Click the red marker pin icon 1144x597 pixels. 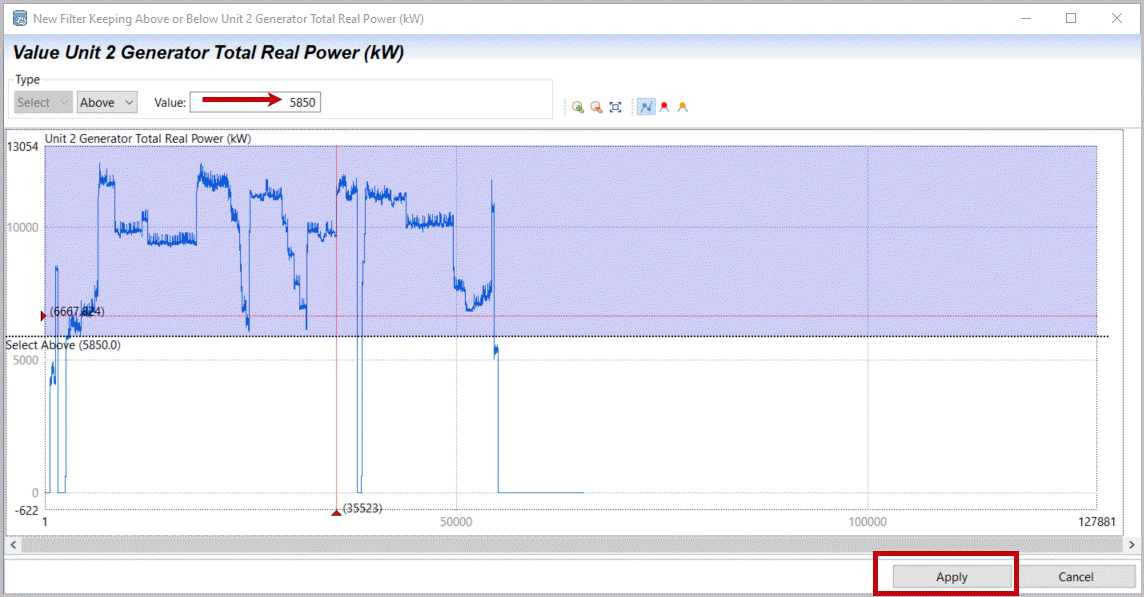pos(664,107)
